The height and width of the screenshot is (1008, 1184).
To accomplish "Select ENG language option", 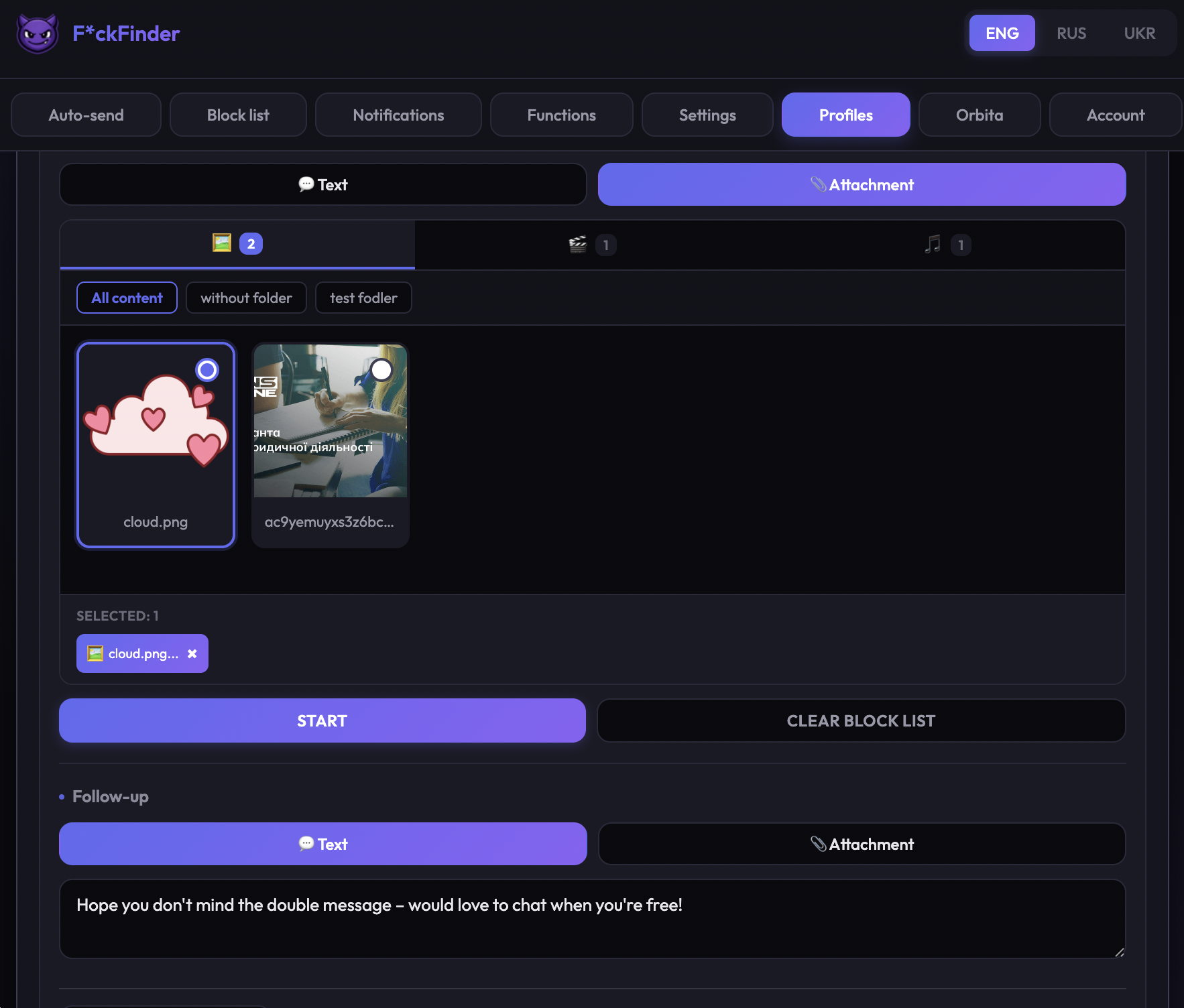I will [x=1002, y=34].
